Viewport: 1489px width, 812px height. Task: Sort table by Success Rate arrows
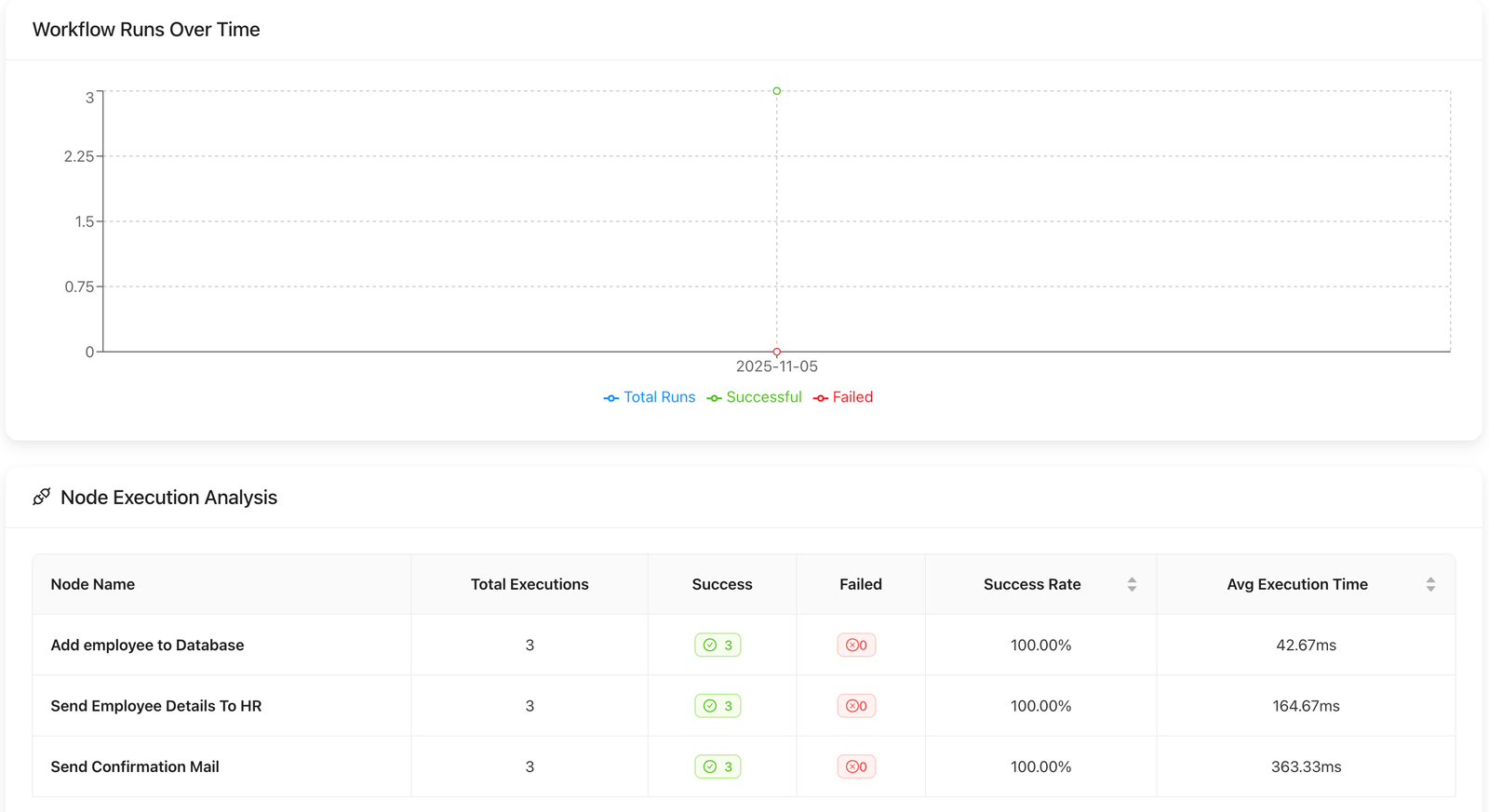[x=1132, y=584]
